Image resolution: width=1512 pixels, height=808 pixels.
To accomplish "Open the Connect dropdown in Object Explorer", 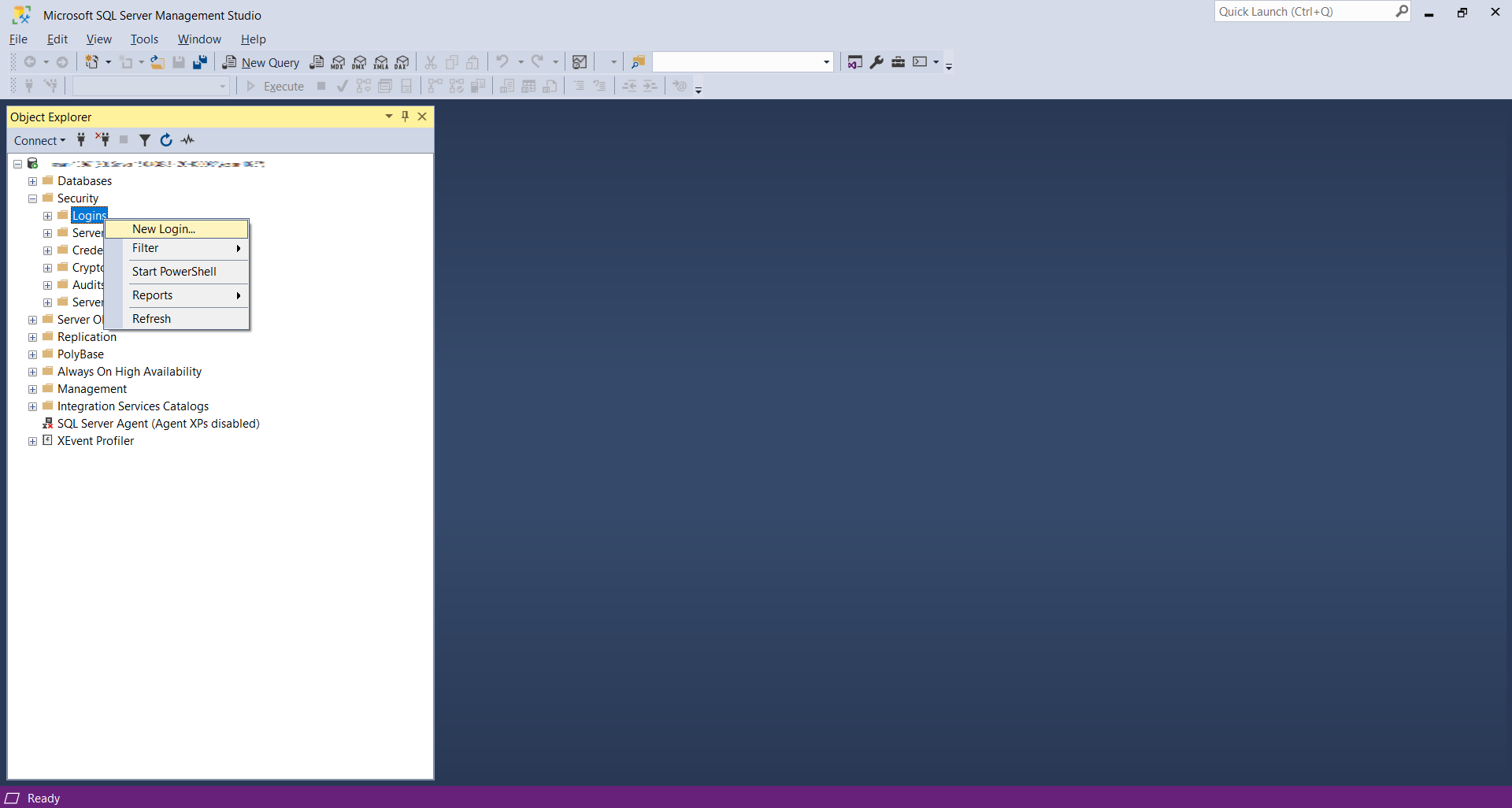I will click(40, 140).
